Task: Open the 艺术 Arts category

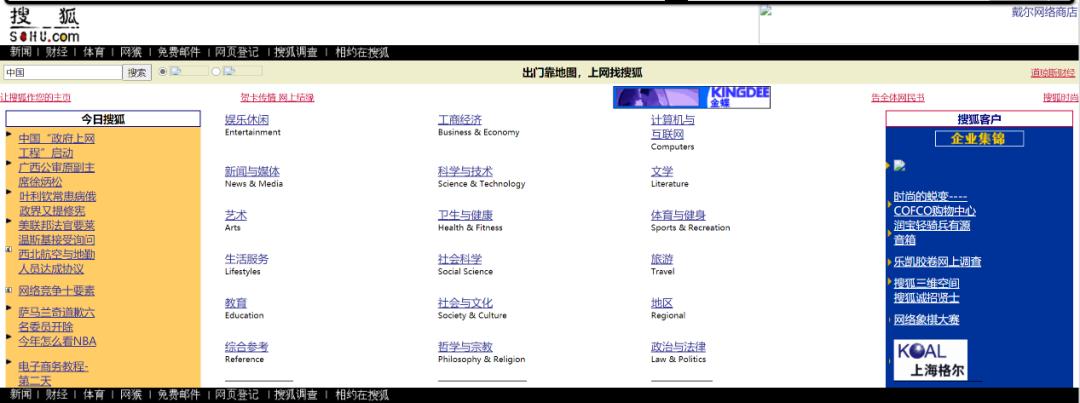Action: pyautogui.click(x=236, y=216)
